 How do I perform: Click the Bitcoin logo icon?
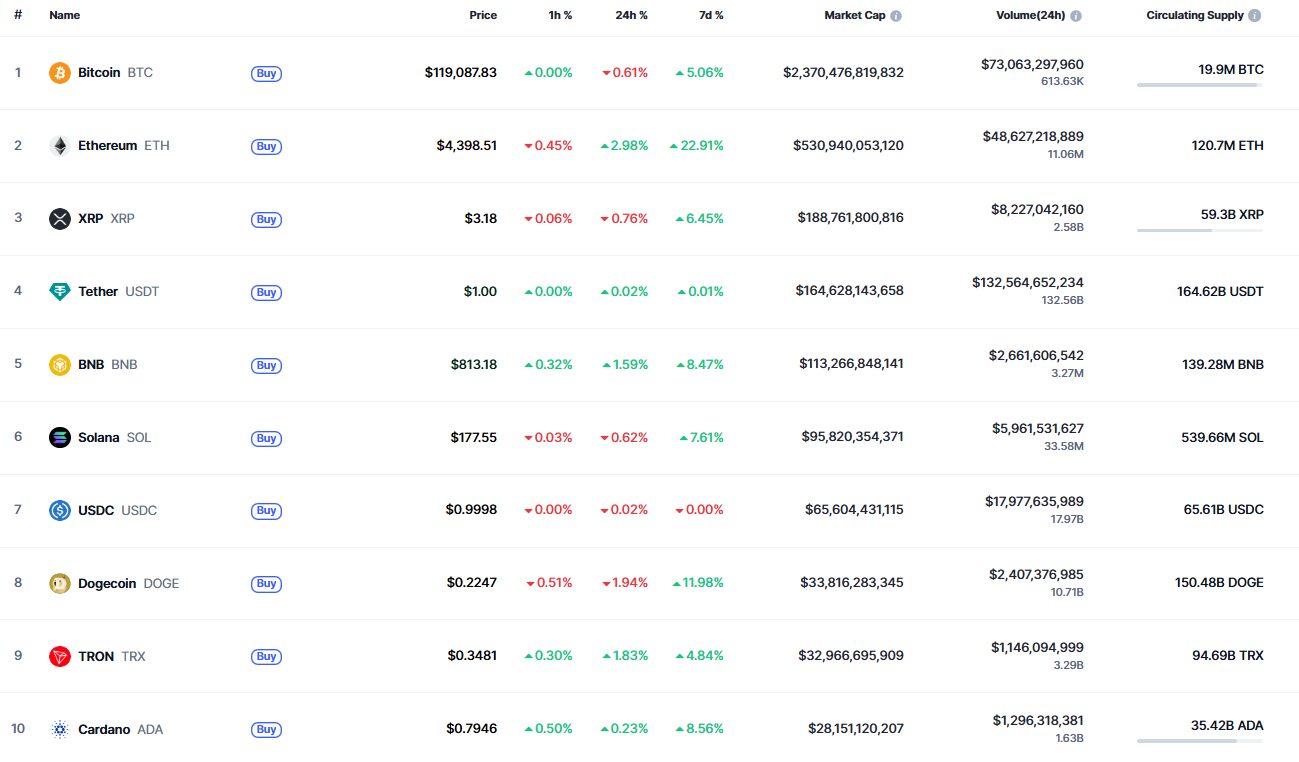pos(60,73)
